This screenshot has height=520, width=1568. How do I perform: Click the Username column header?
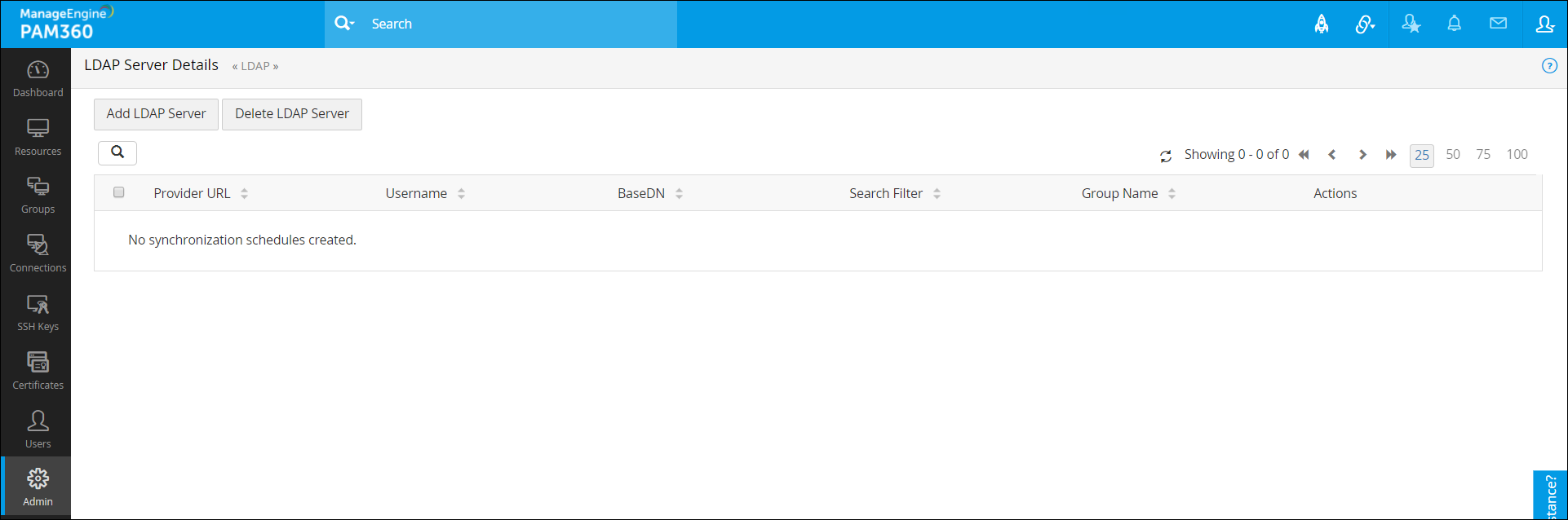416,193
